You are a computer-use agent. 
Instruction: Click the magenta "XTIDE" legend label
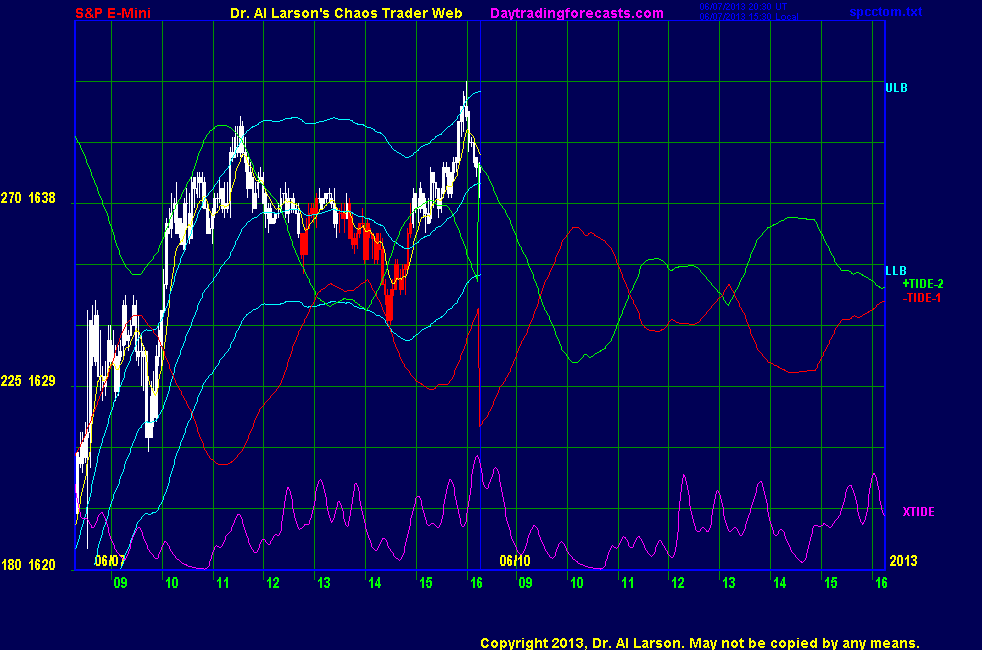click(919, 512)
